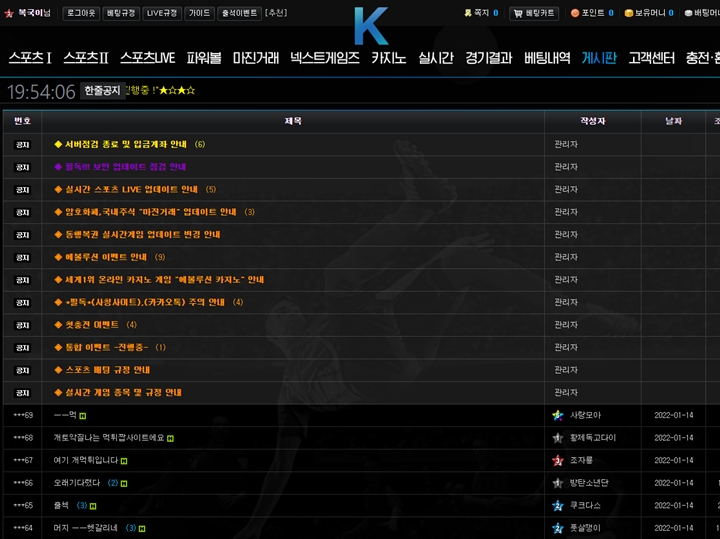The height and width of the screenshot is (539, 720).
Task: Click the N new icon on 먹튀짭사이트 post
Action: [170, 438]
